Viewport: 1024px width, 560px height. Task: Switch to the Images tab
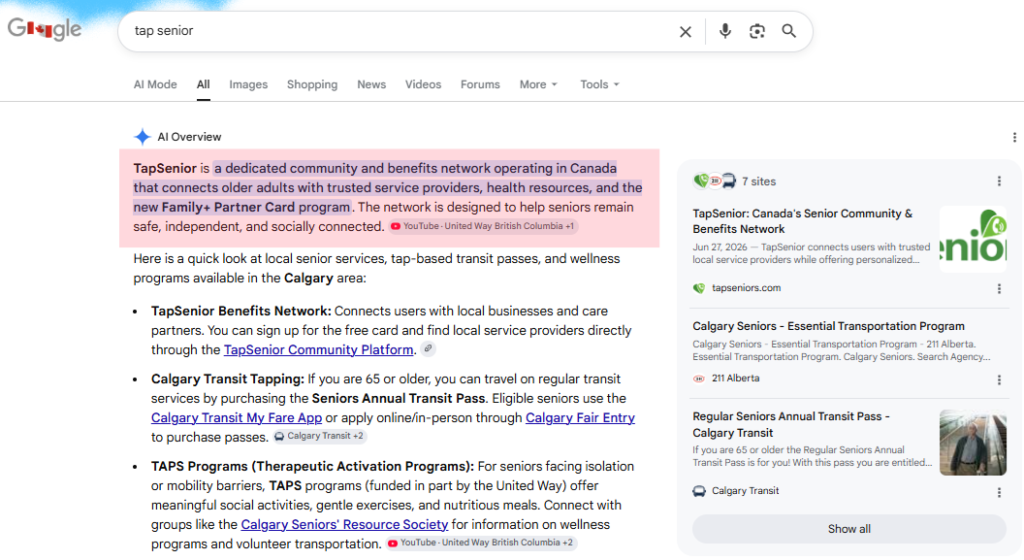(x=248, y=84)
